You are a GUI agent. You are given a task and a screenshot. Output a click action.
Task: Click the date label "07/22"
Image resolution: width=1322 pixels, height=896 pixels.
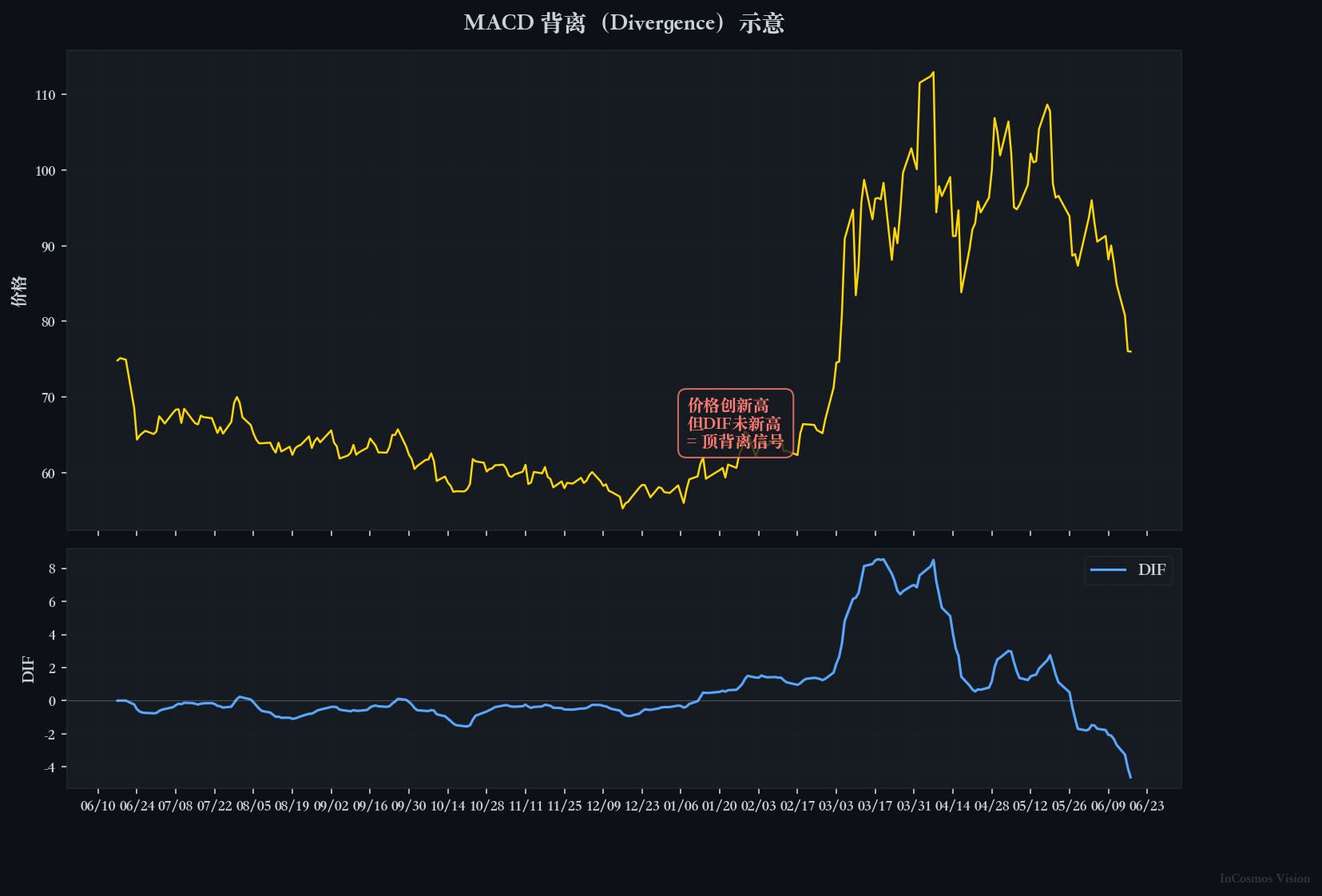215,806
